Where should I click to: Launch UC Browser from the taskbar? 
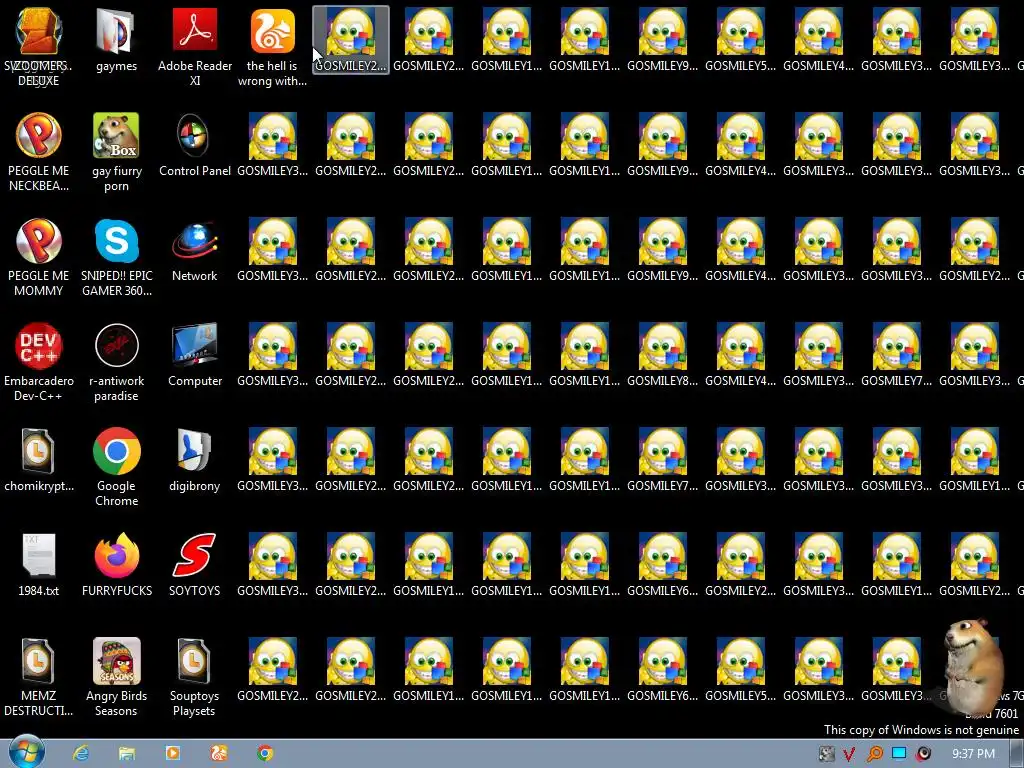point(219,754)
